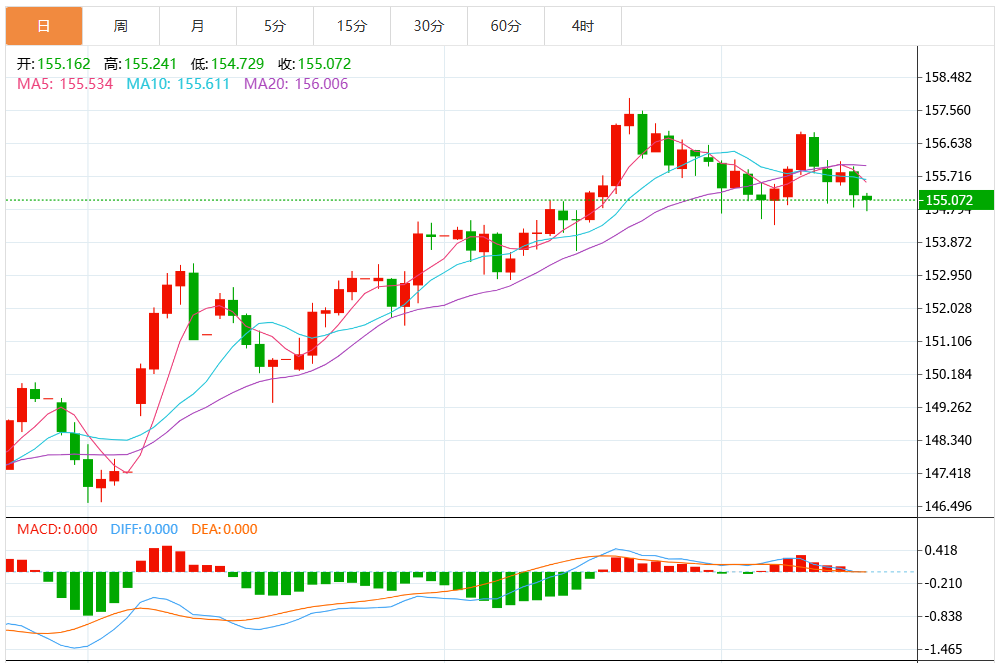1007x663 pixels.
Task: Show the 30分 interval chart
Action: (429, 26)
